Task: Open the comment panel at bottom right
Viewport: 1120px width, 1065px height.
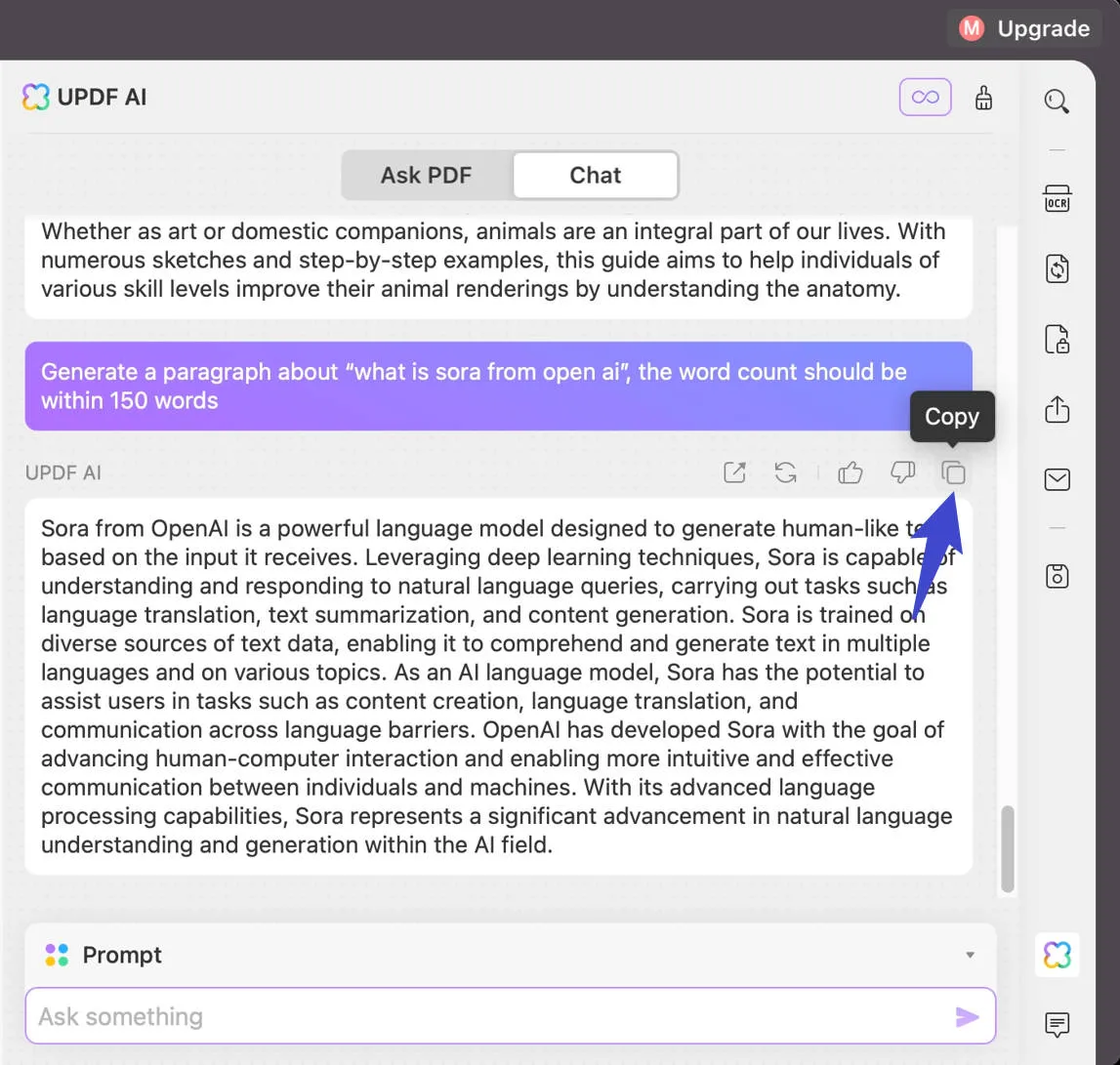Action: [1057, 1025]
